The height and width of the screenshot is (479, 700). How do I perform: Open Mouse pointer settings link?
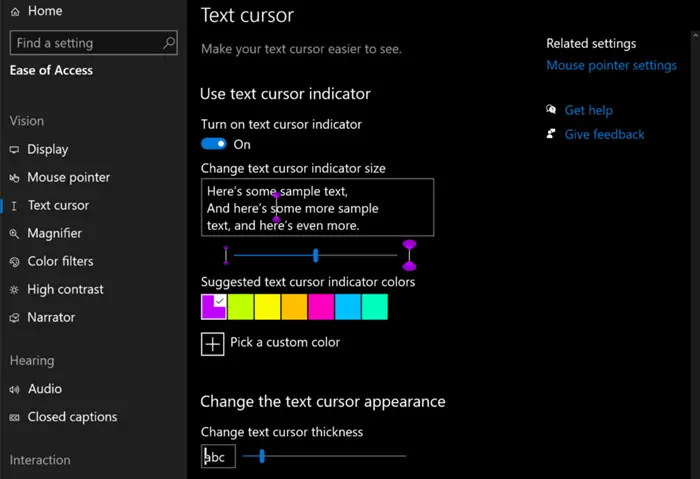(611, 66)
